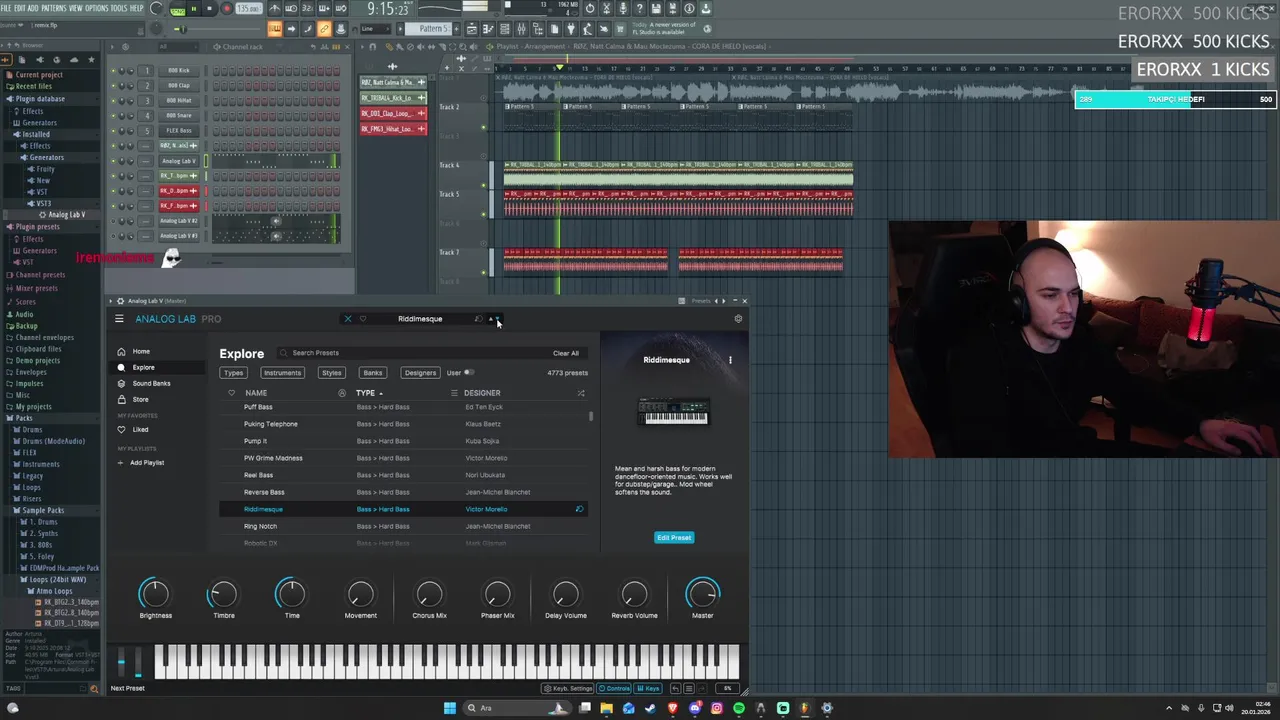Go to Home in Analog Lab
The height and width of the screenshot is (720, 1280).
click(141, 351)
